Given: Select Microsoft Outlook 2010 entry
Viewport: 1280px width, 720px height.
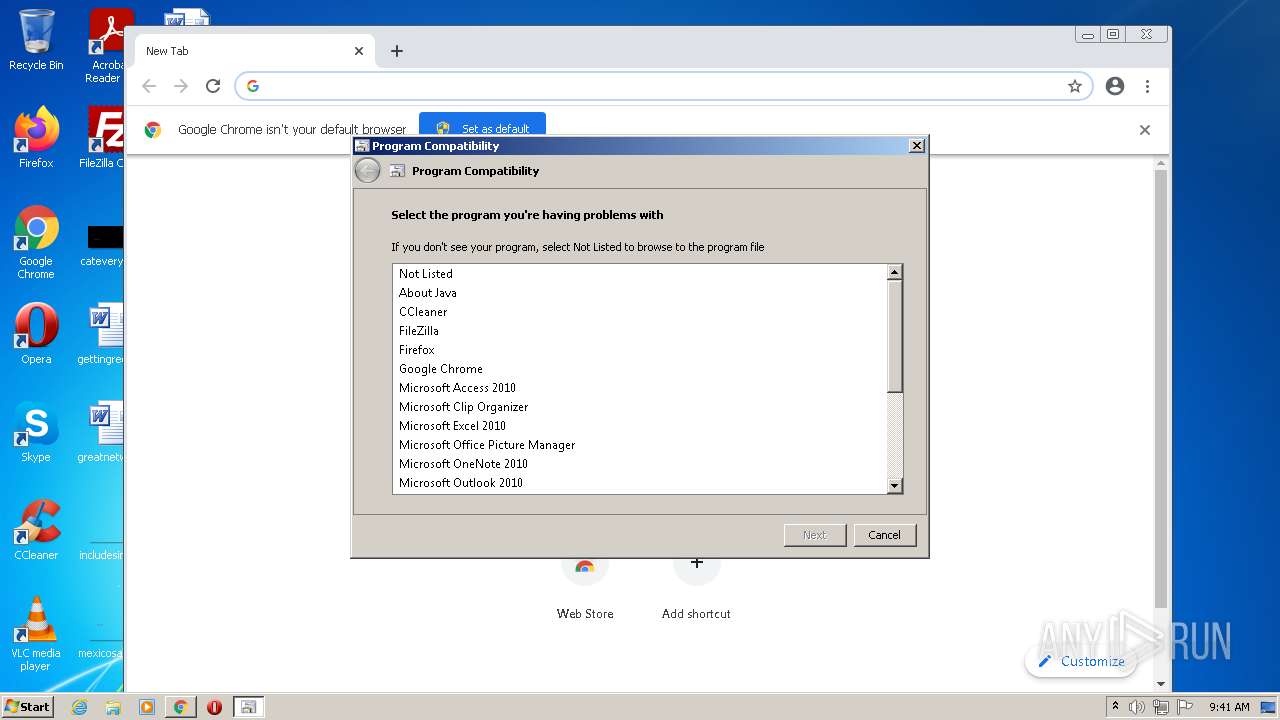Looking at the screenshot, I should pos(640,483).
